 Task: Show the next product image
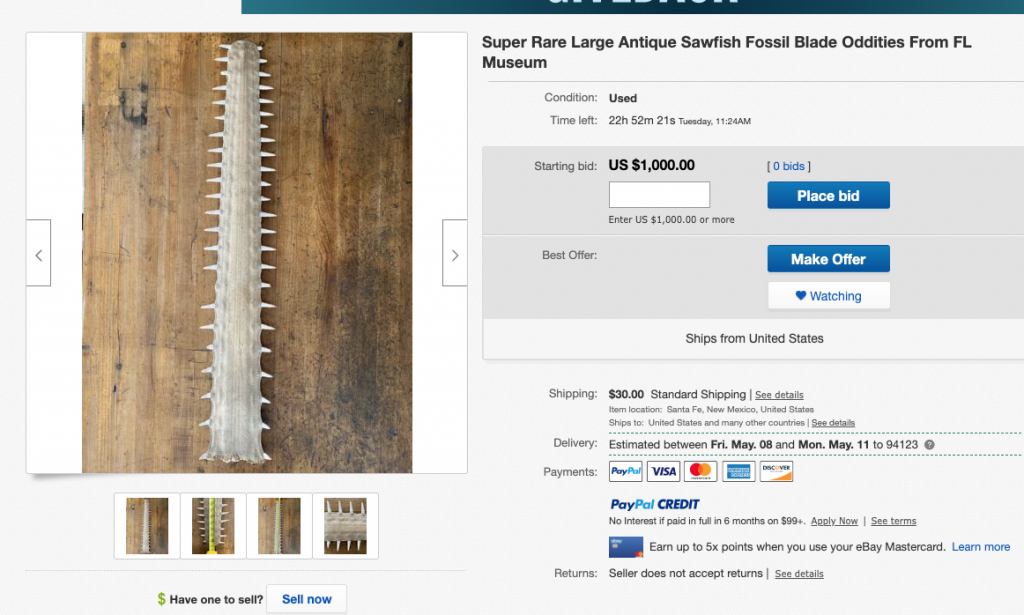click(x=455, y=253)
